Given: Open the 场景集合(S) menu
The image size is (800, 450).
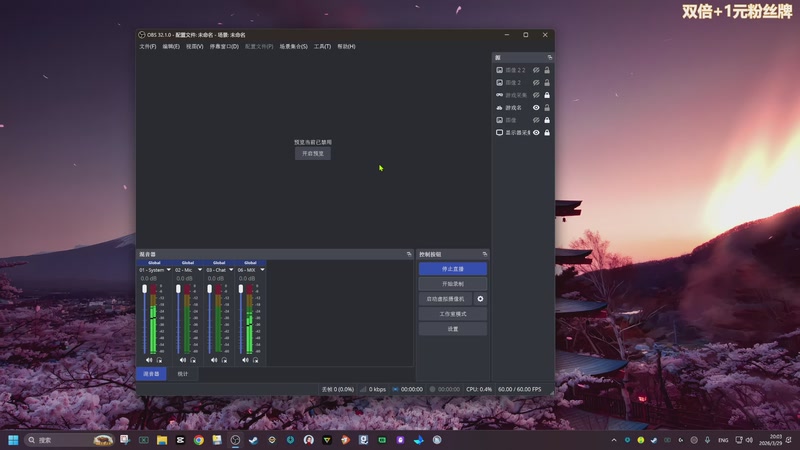Looking at the screenshot, I should pyautogui.click(x=293, y=46).
